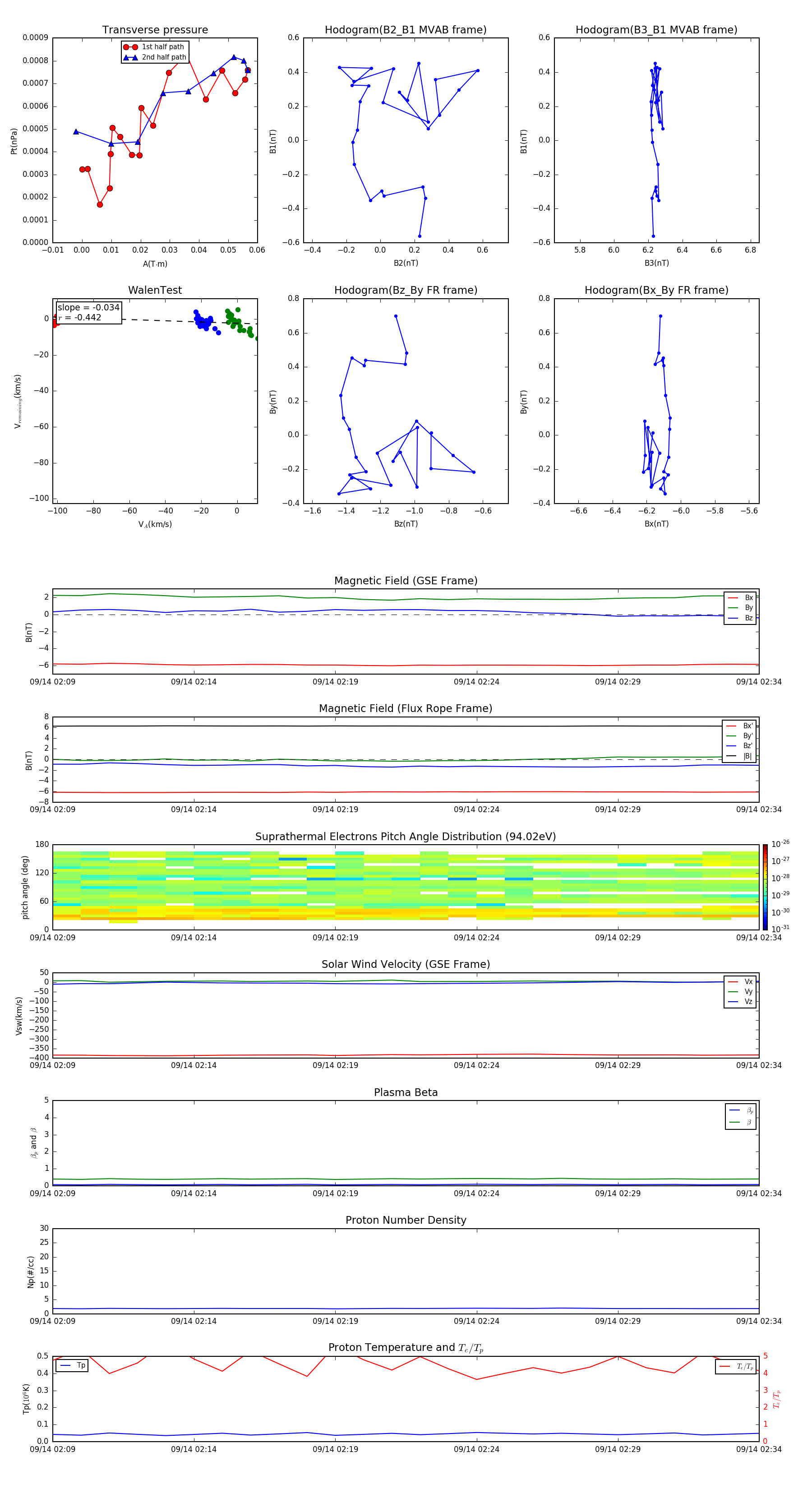812x1489 pixels.
Task: Click 'Magnetic Field (Flux Rope Frame)' title
Action: [406, 709]
